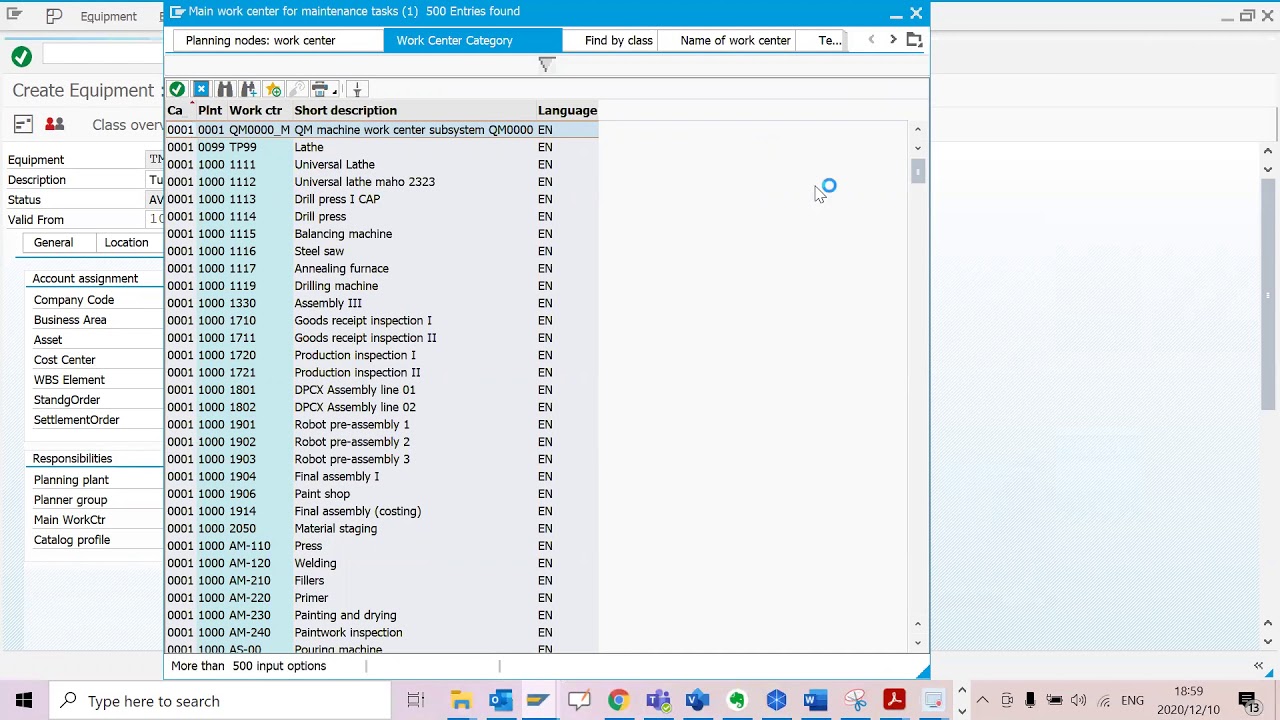
Task: Select the TP99 Lathe row
Action: 382,147
